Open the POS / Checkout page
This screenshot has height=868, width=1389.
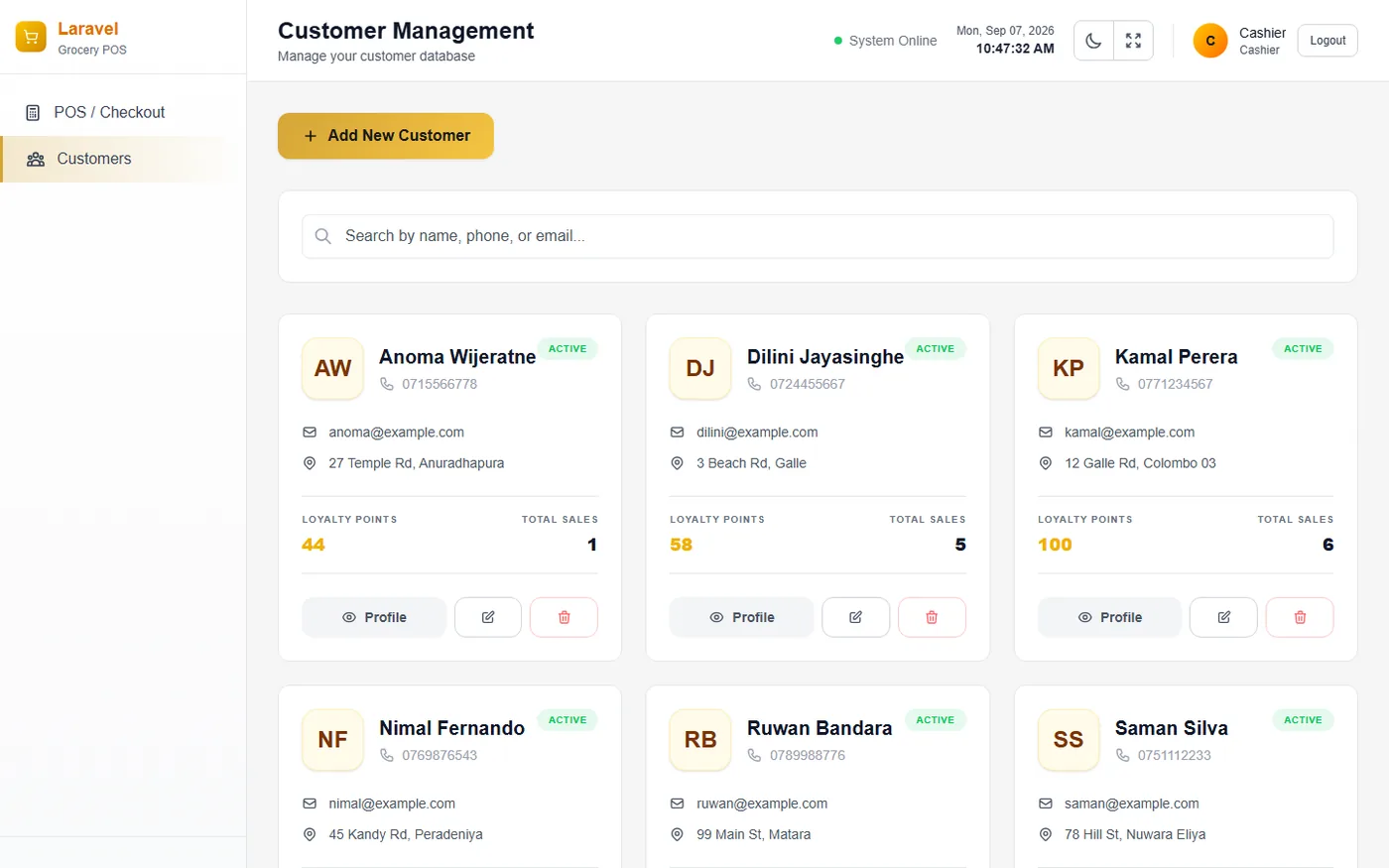coord(123,112)
